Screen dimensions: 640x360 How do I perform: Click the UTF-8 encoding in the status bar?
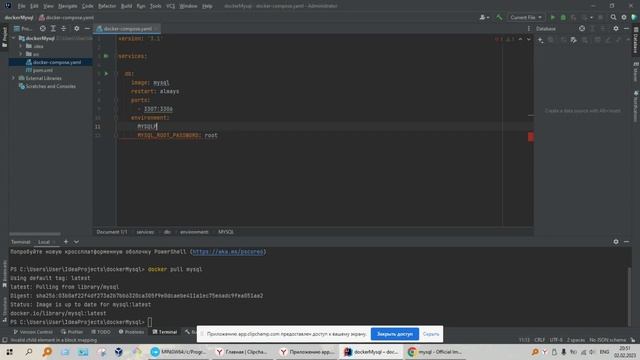pos(556,340)
